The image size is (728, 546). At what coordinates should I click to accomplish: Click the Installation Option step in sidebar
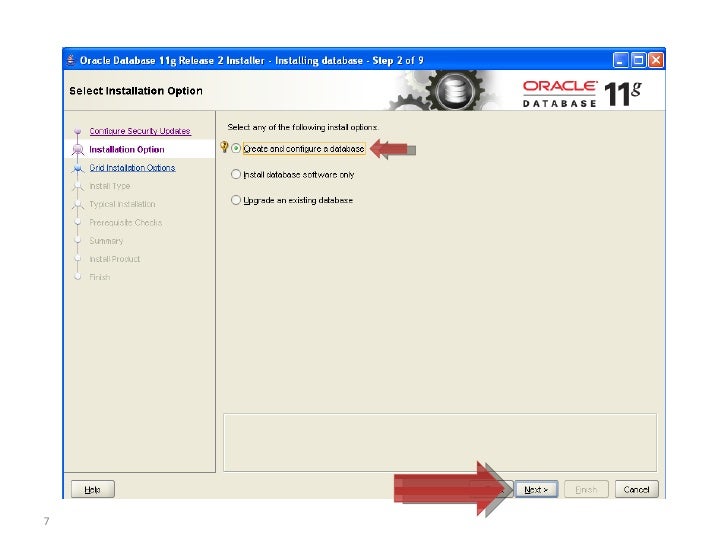(x=127, y=150)
